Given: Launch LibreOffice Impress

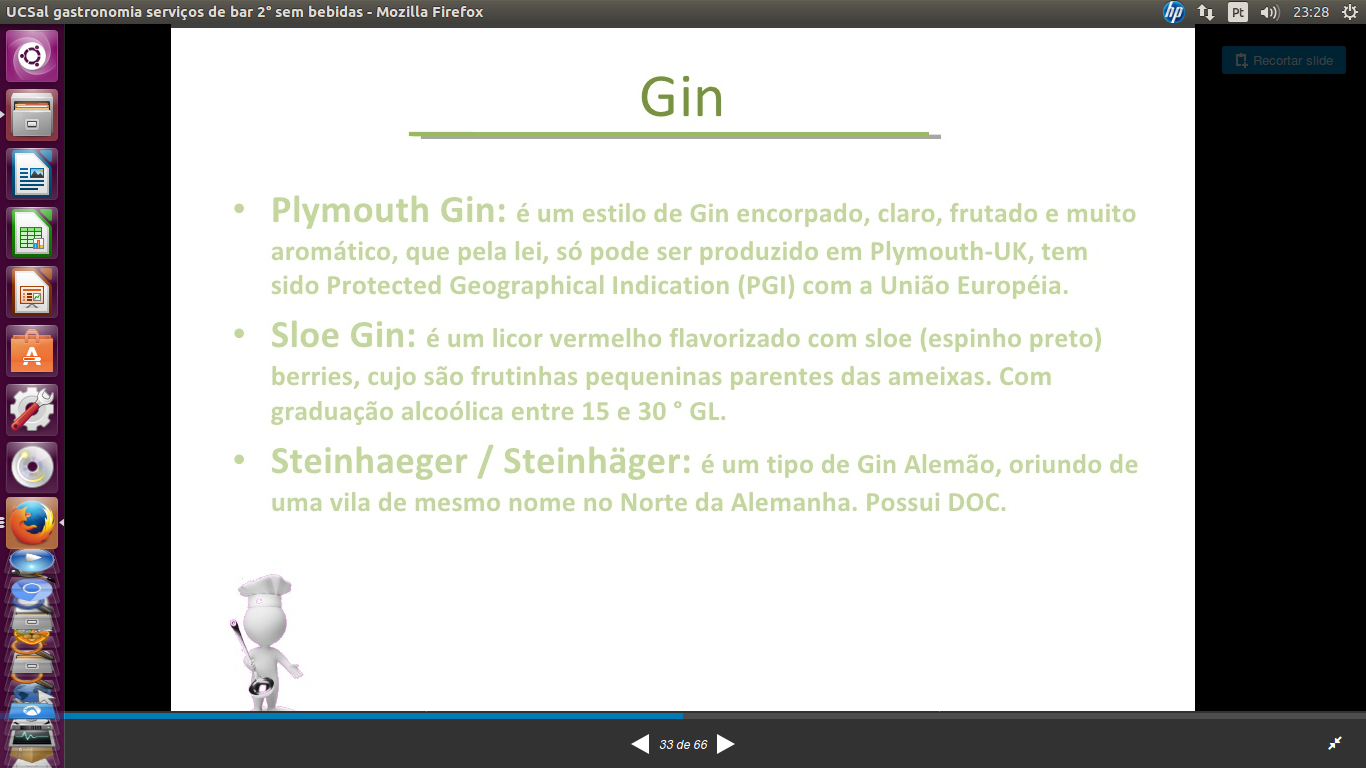Looking at the screenshot, I should [x=32, y=292].
